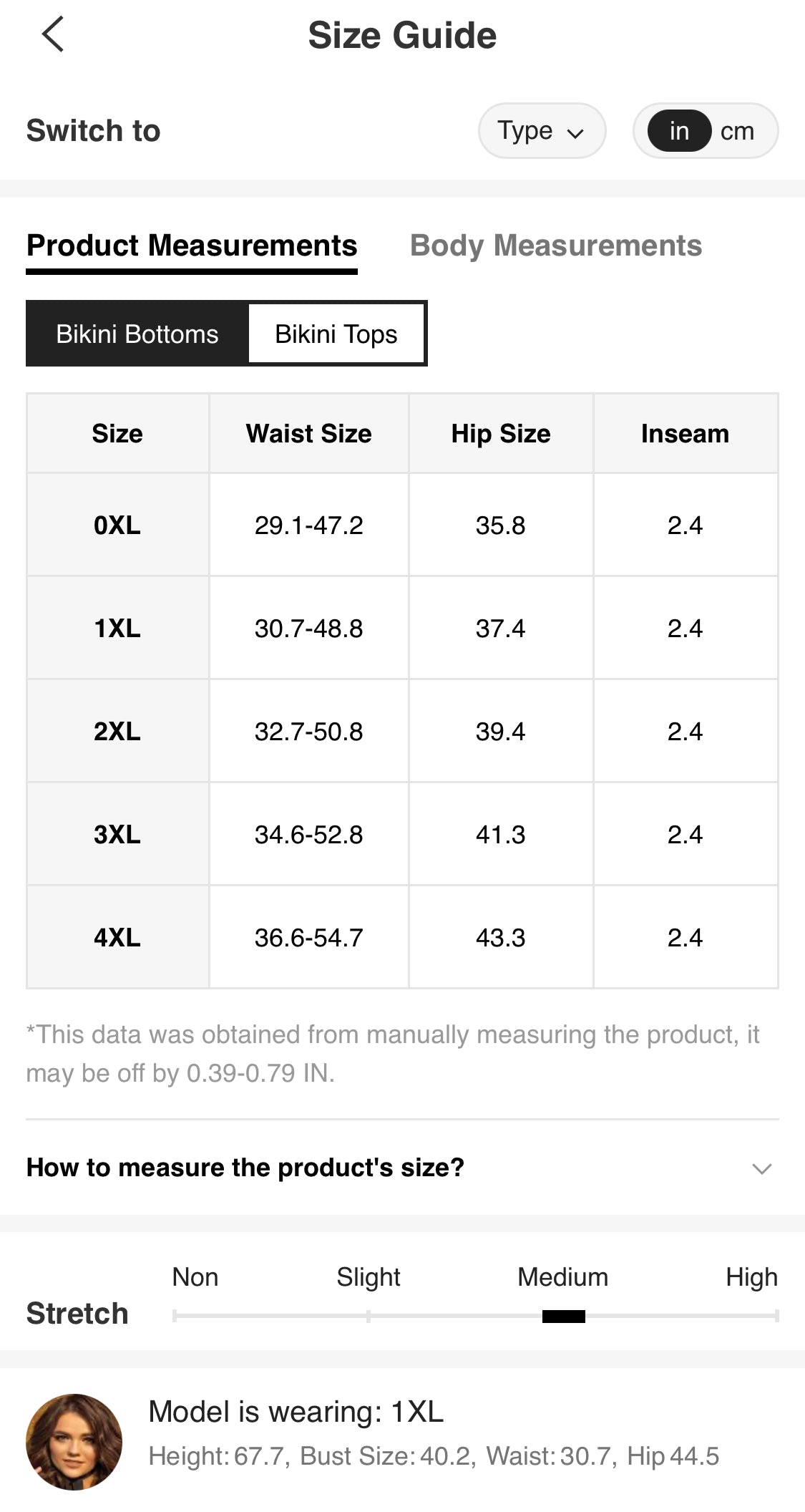Open the Type dropdown
The height and width of the screenshot is (1512, 805).
click(542, 131)
